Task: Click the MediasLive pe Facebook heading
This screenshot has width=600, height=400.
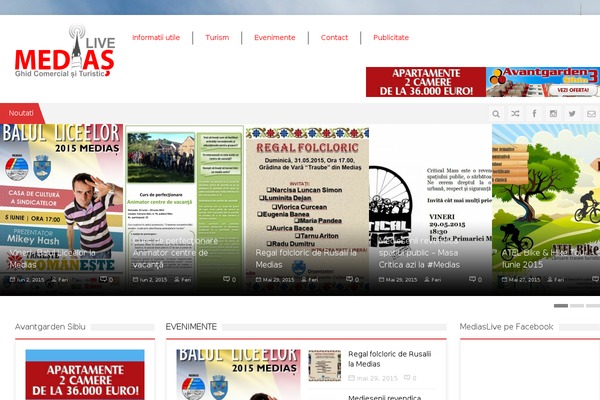Action: coord(506,327)
